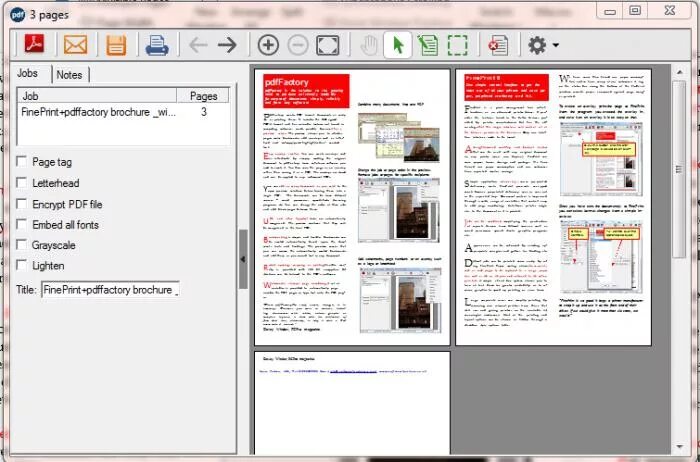700x462 pixels.
Task: Enable the Page tag checkbox
Action: click(x=21, y=161)
